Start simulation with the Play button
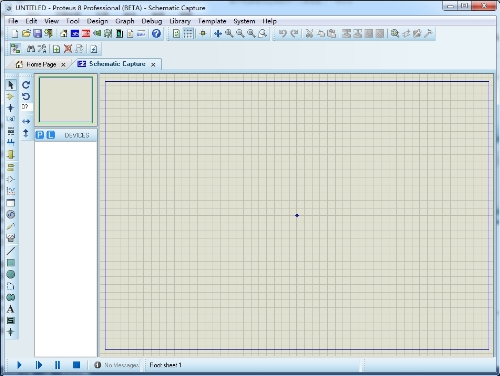 pyautogui.click(x=19, y=365)
